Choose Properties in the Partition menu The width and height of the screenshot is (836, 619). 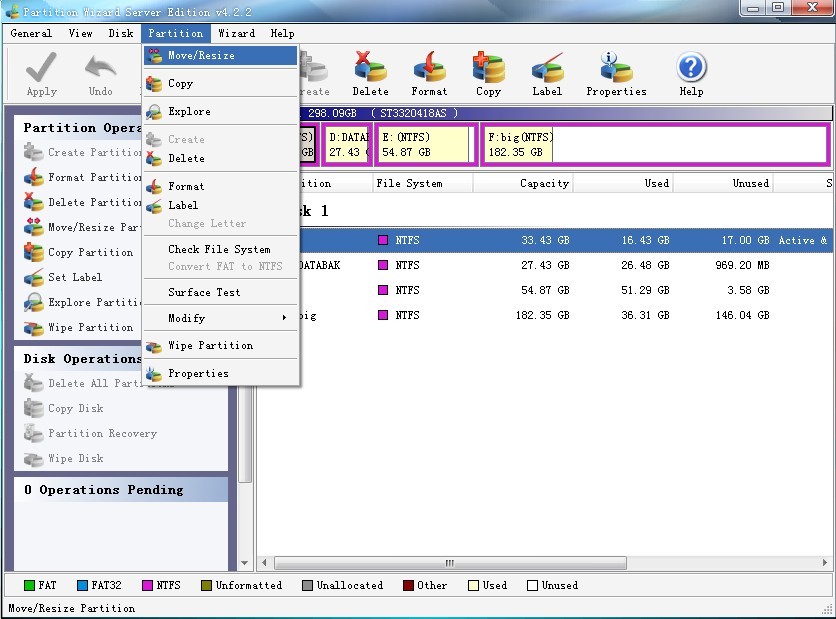click(220, 373)
